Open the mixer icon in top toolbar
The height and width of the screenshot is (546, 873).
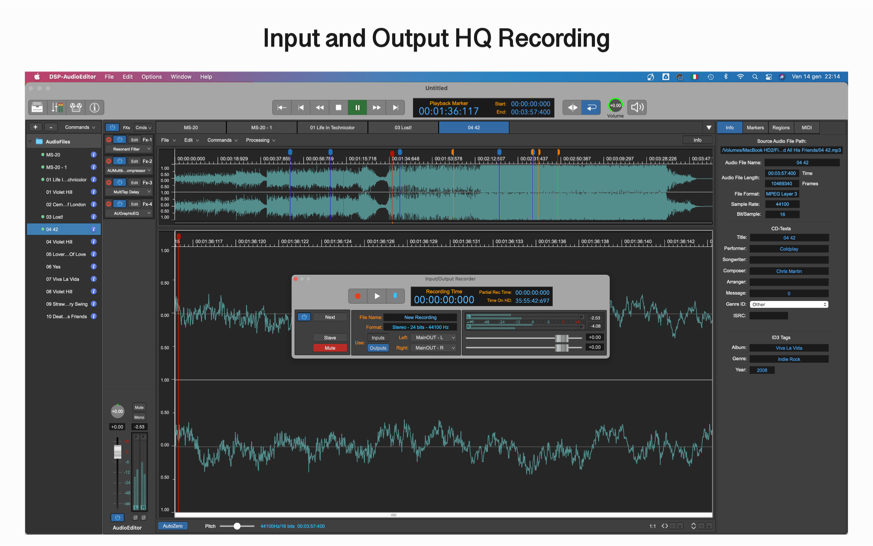(x=56, y=107)
